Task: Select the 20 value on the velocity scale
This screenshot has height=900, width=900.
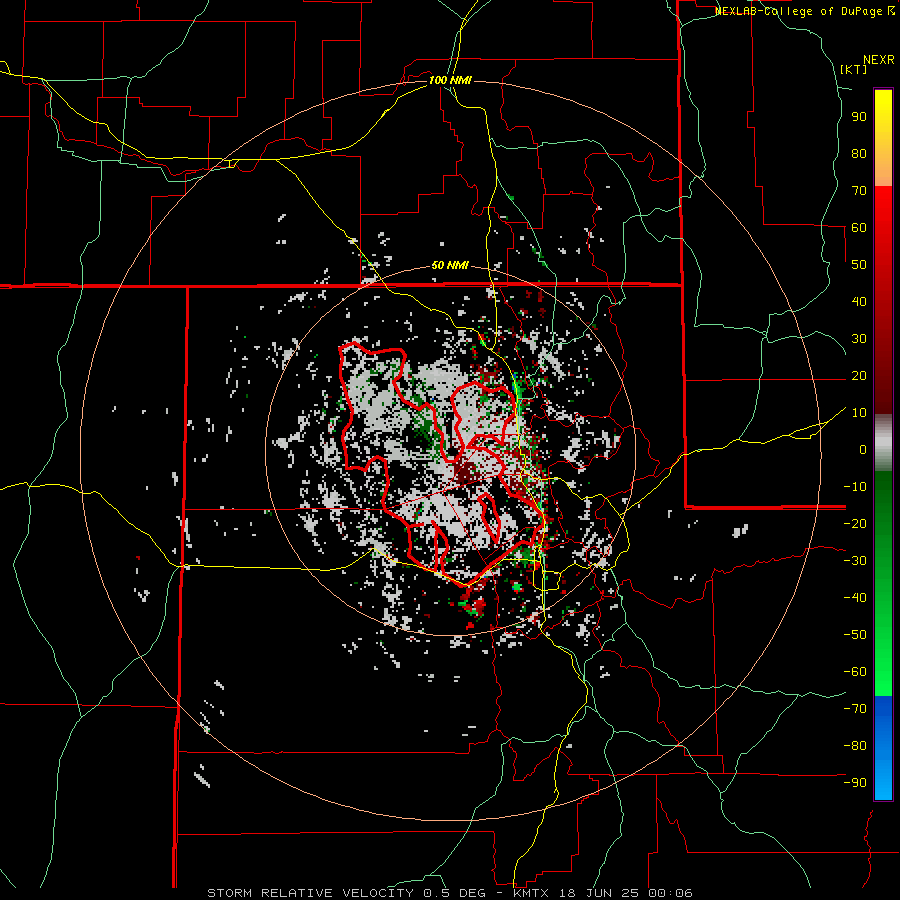Action: coord(859,375)
